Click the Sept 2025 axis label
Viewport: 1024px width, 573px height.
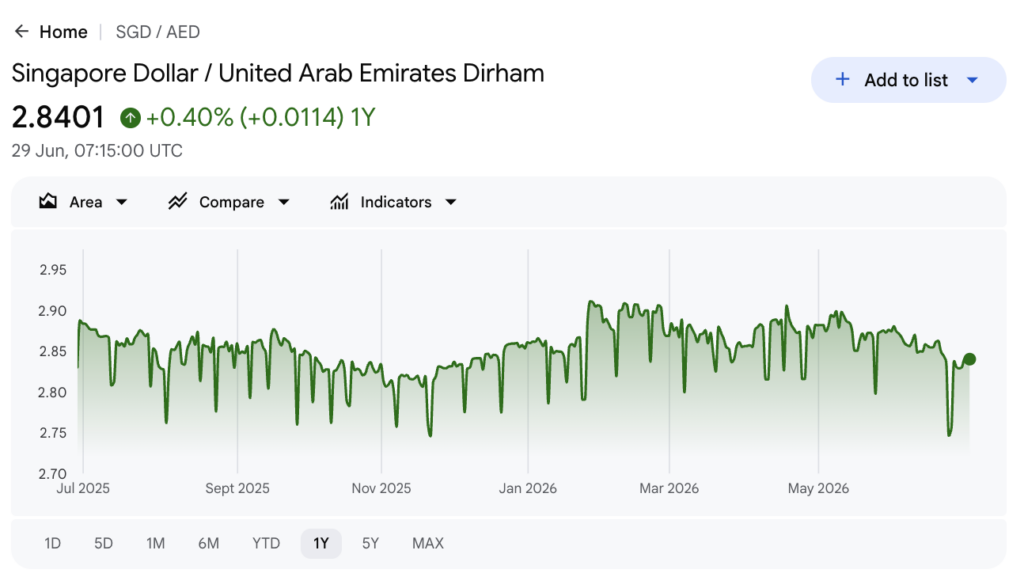click(x=237, y=489)
